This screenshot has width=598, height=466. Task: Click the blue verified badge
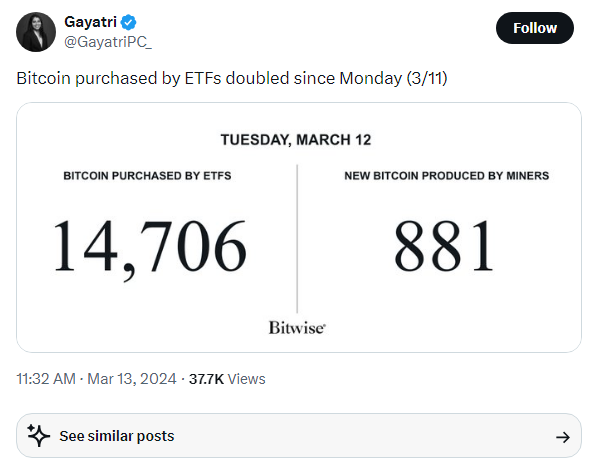click(x=129, y=22)
